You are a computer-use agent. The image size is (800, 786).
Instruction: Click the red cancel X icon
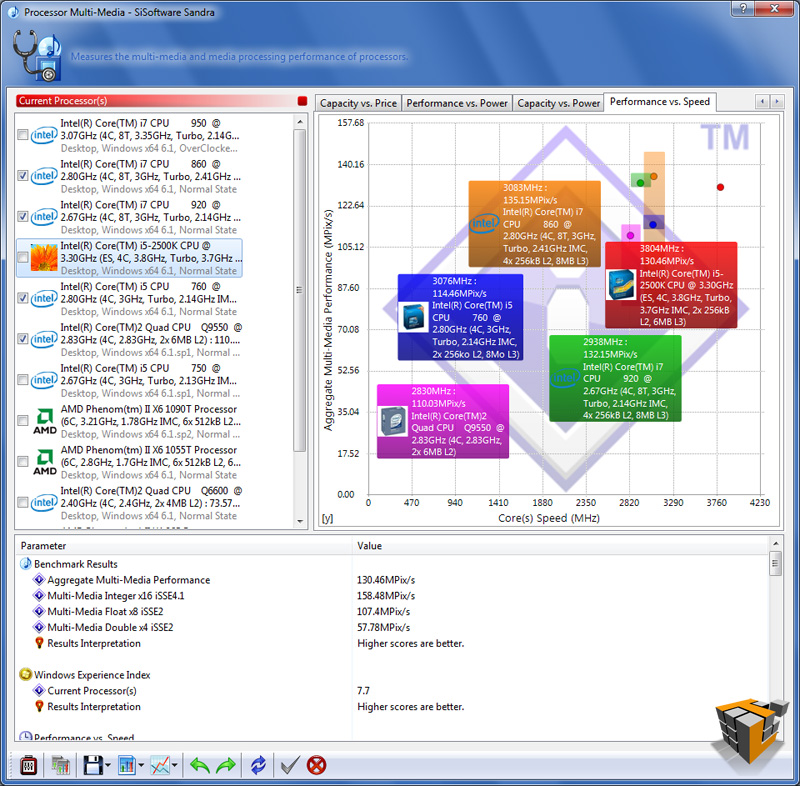pyautogui.click(x=316, y=765)
